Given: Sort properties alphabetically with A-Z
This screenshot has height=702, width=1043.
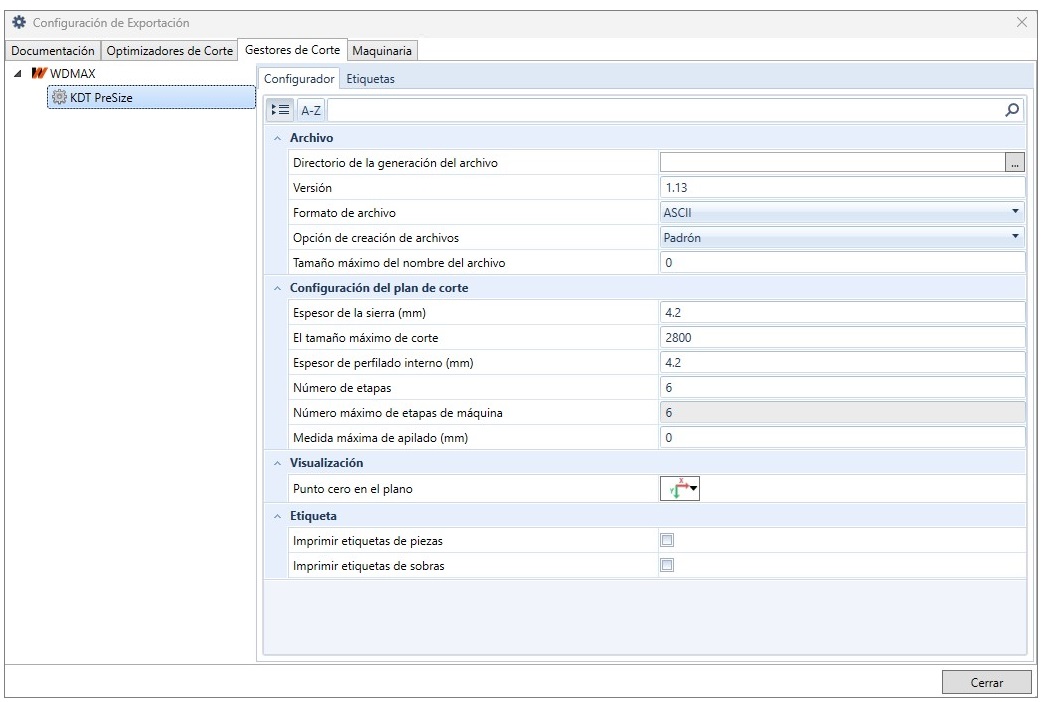Looking at the screenshot, I should coord(311,110).
